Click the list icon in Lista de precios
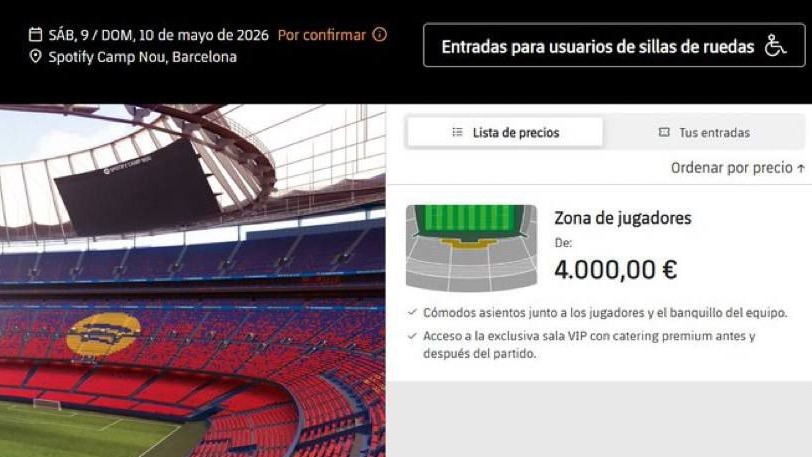This screenshot has height=457, width=812. [x=457, y=132]
